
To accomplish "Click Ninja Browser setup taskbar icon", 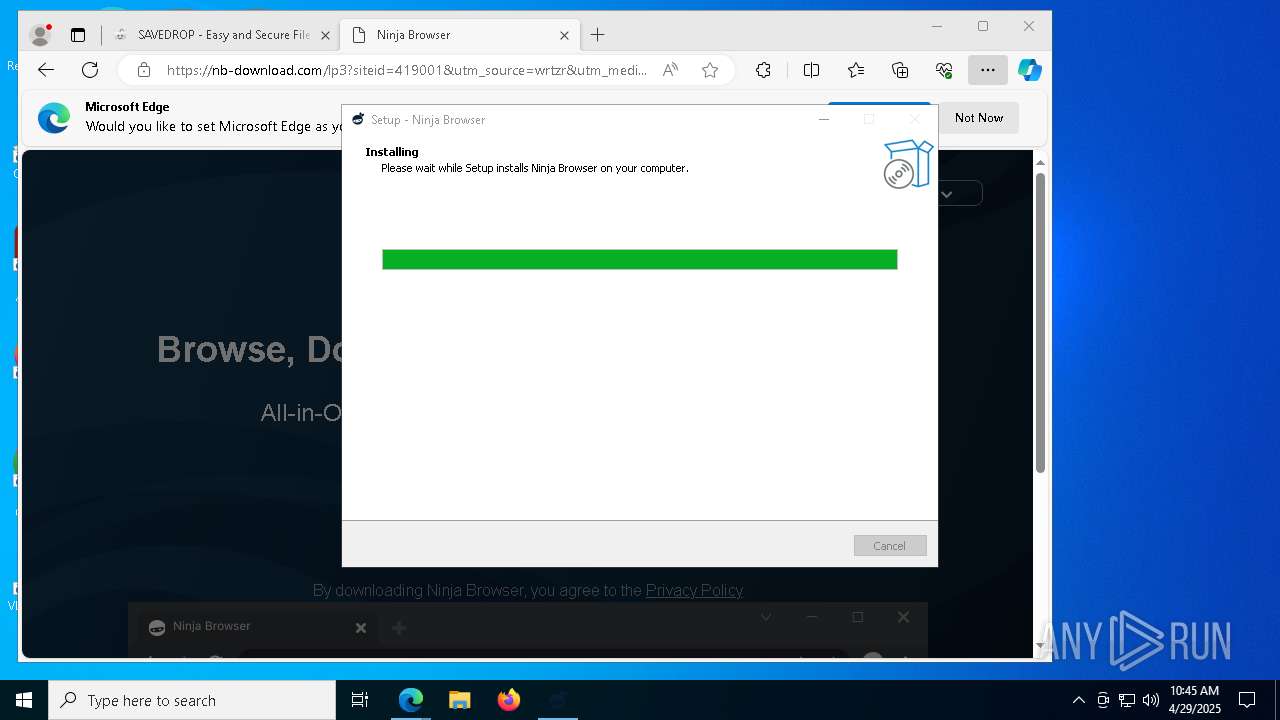I will tap(558, 700).
